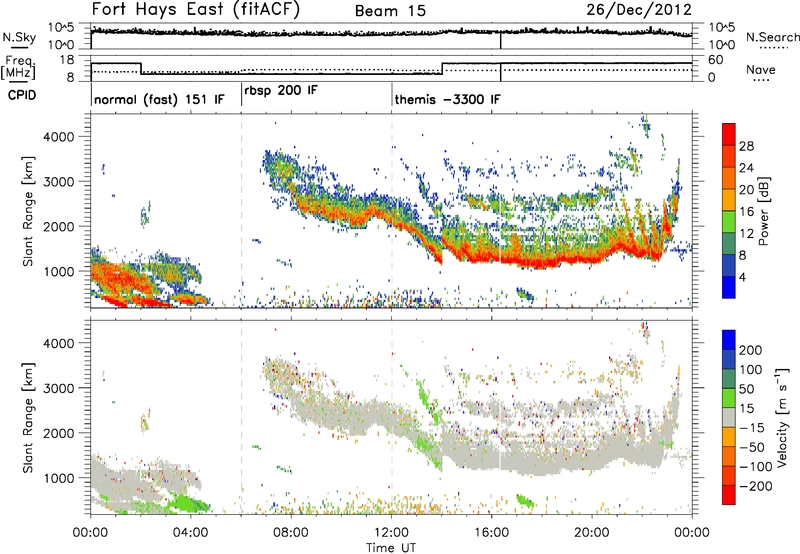The image size is (800, 554).
Task: Click the "1000" tick on the power panel
Action: tap(58, 271)
